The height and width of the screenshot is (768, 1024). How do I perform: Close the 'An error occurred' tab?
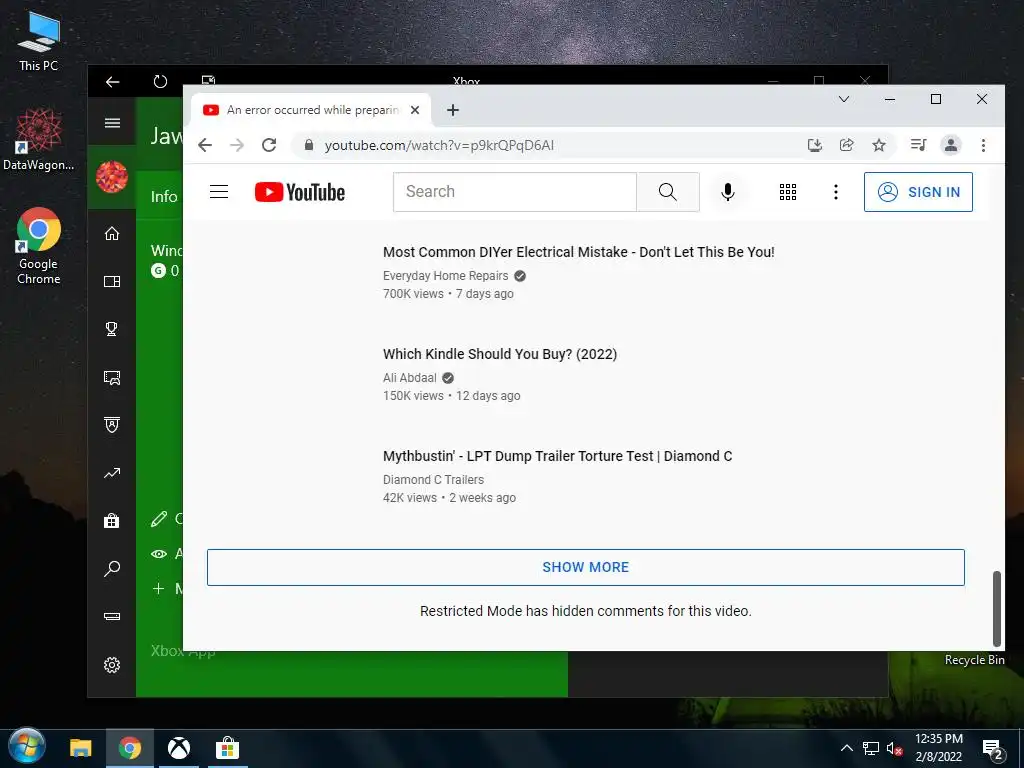coord(415,110)
